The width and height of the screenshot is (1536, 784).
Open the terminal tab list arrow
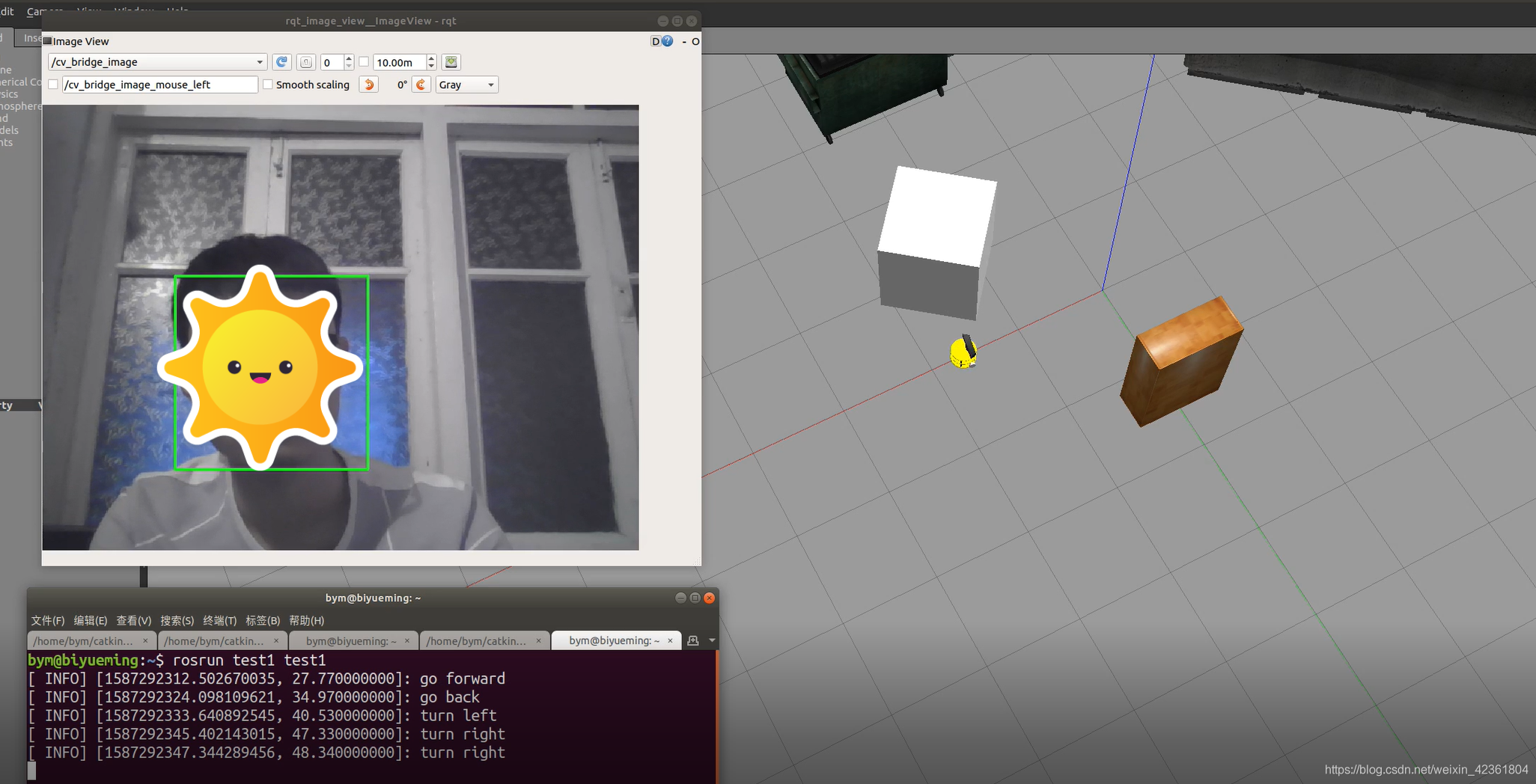pyautogui.click(x=712, y=640)
